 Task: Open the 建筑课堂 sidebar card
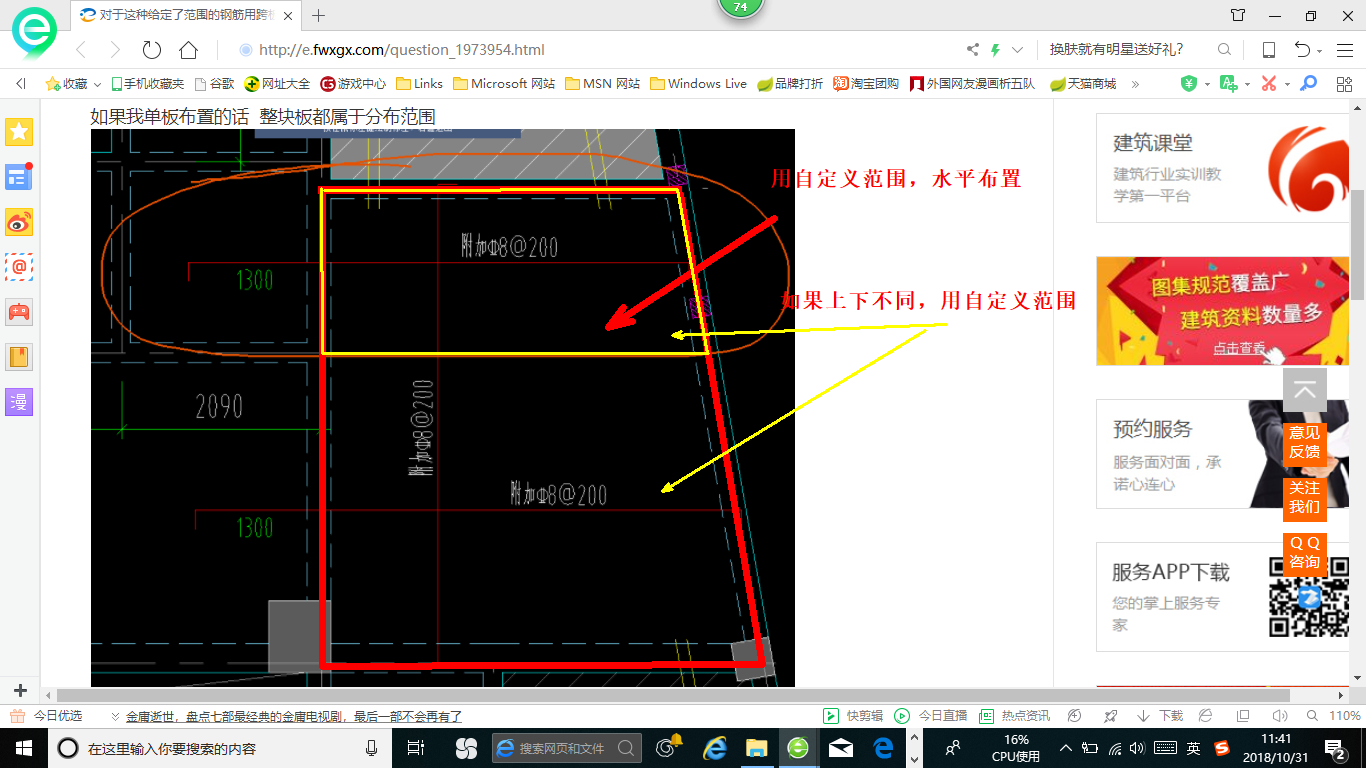[x=1222, y=168]
